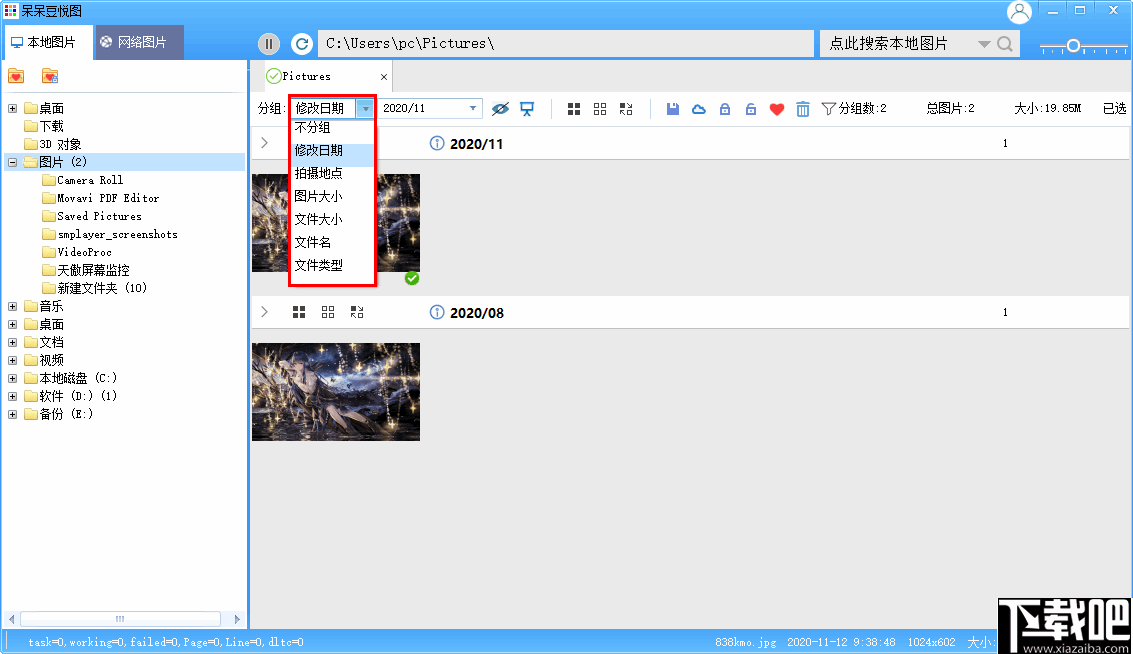Click the second favorites folder icon
The width and height of the screenshot is (1133, 654).
click(x=50, y=76)
